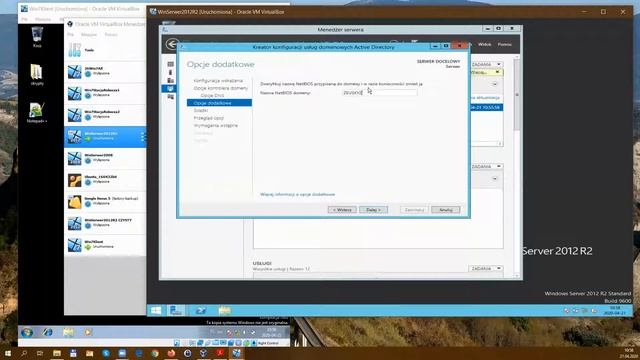The height and width of the screenshot is (360, 640).
Task: Click the Wstecz back button
Action: pyautogui.click(x=342, y=210)
